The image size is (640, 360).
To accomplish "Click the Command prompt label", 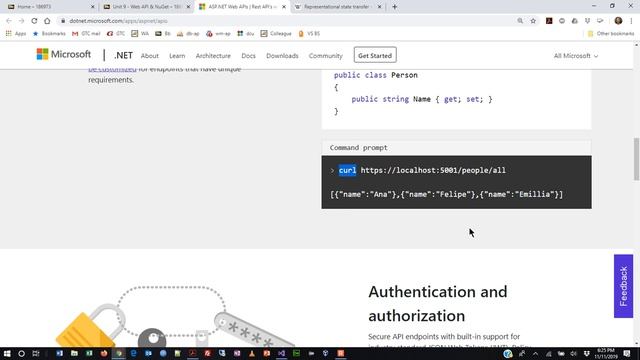I will coord(358,148).
